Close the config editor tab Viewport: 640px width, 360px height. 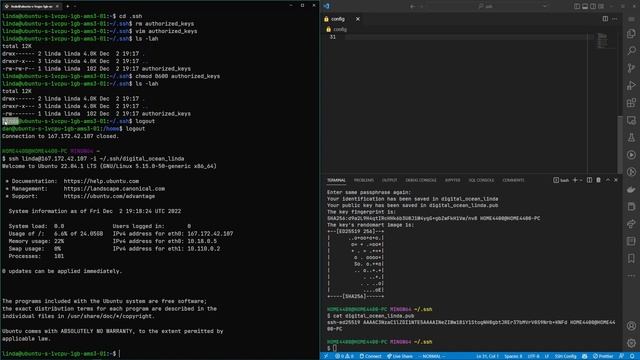[x=358, y=19]
